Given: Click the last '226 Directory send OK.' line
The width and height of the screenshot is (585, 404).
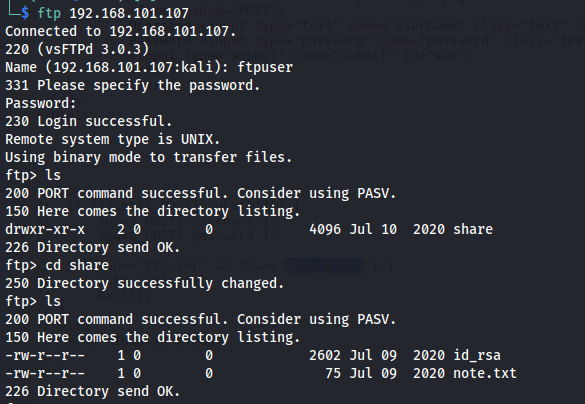Looking at the screenshot, I should 93,391.
